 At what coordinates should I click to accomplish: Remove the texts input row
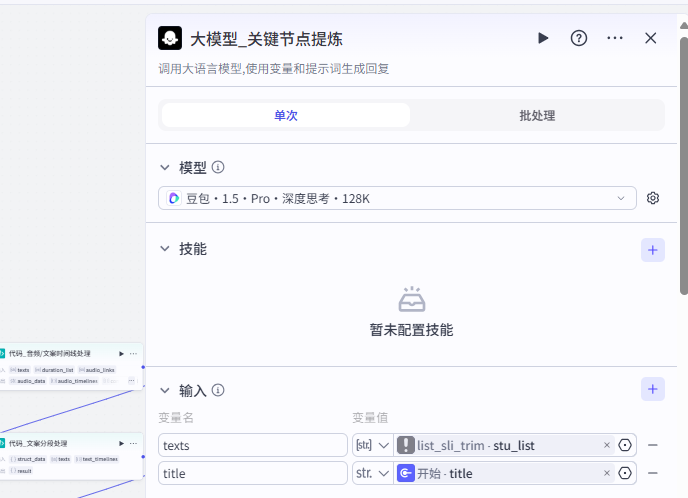653,445
